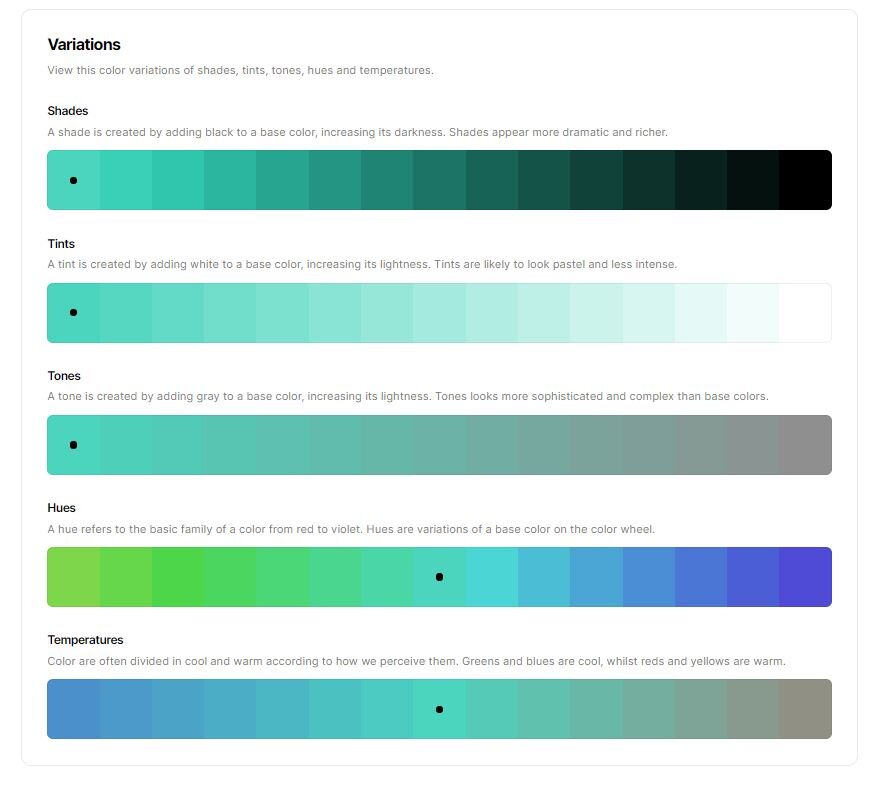884x786 pixels.
Task: Select the fourth swatch in the Tones row
Action: click(x=230, y=445)
